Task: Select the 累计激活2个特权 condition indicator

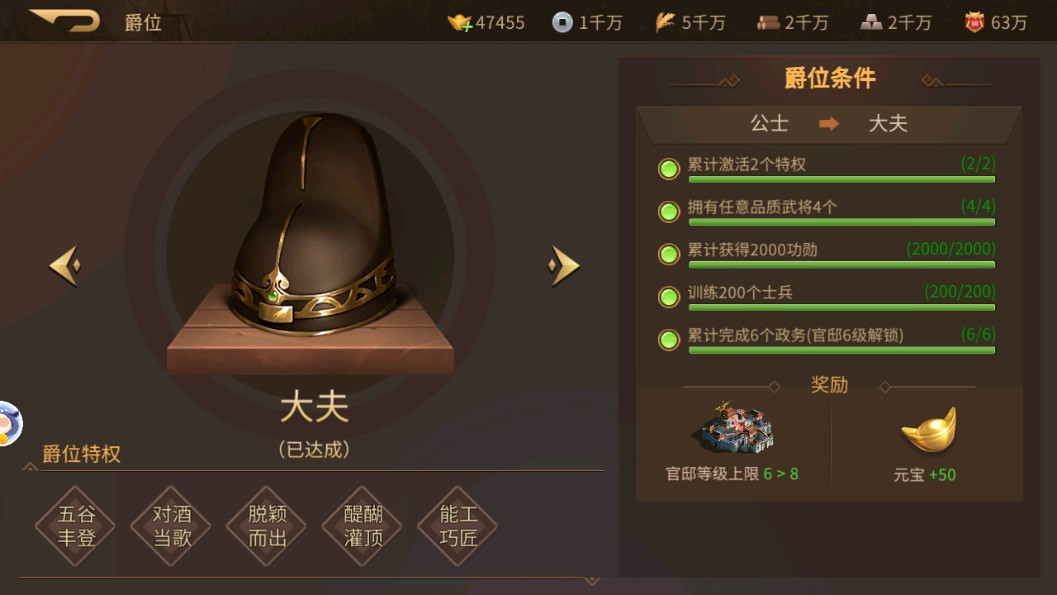Action: (x=669, y=168)
